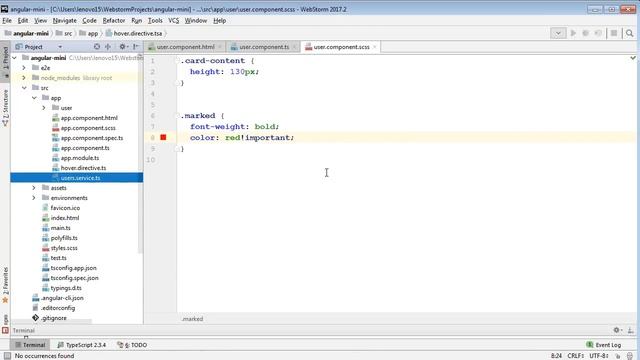Open the Edit menu
Viewport: 640px width, 360px height.
point(23,20)
